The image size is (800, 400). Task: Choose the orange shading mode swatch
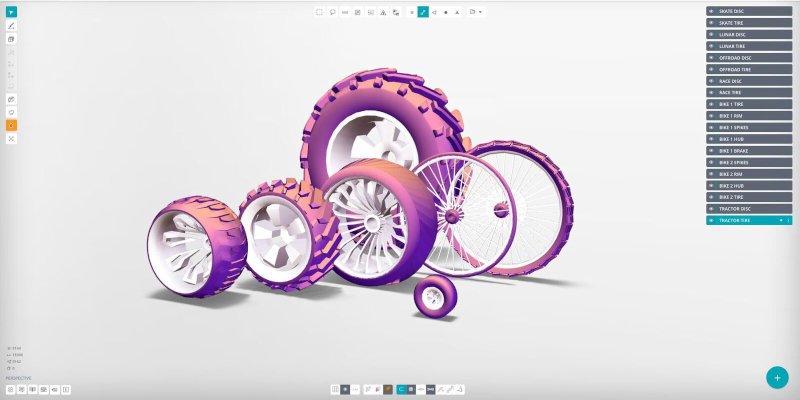point(387,388)
